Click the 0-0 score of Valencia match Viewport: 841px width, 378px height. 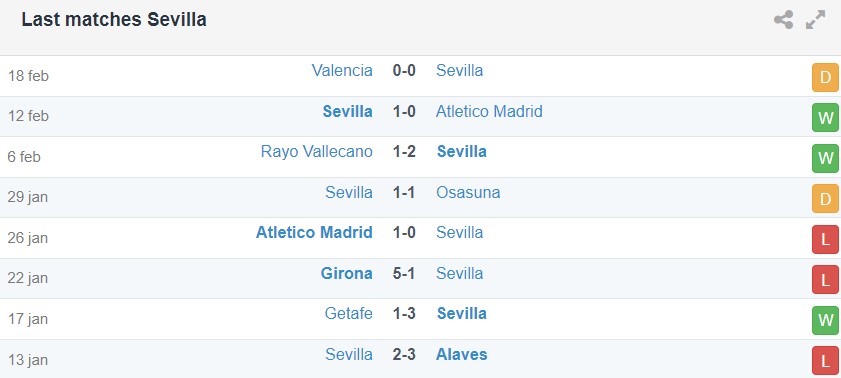[404, 70]
